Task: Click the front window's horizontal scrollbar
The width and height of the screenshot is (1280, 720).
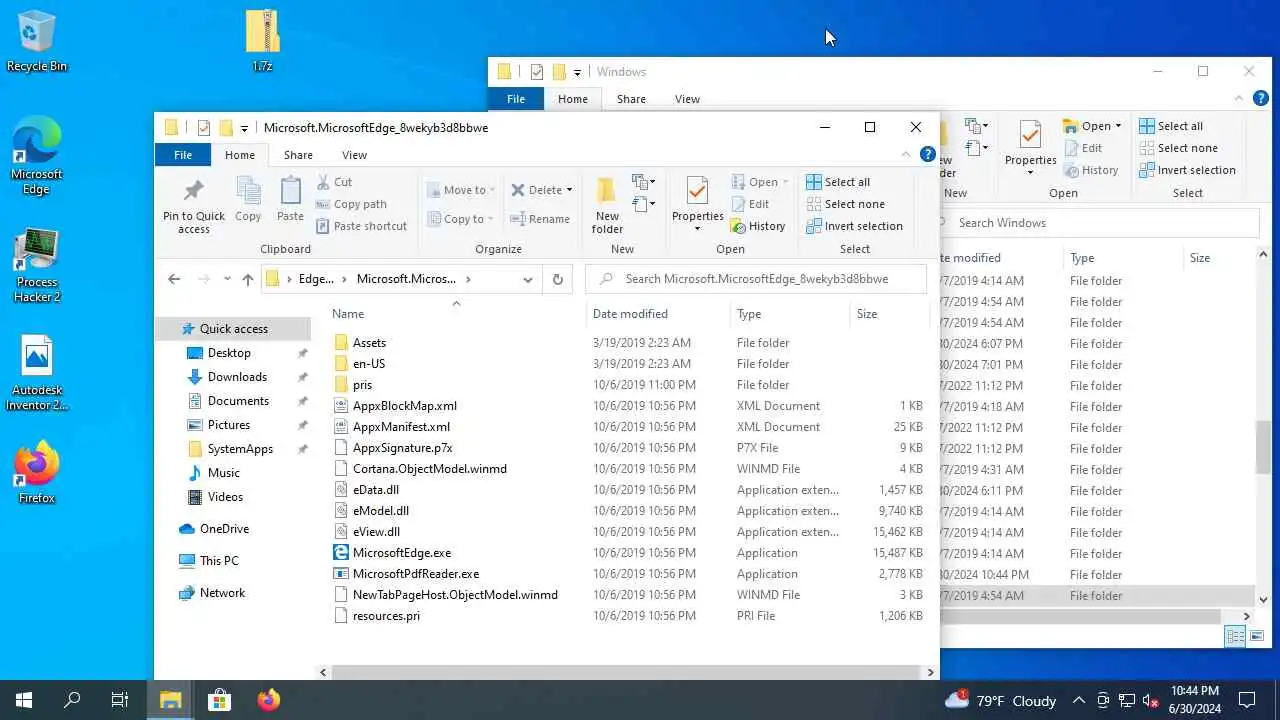Action: pyautogui.click(x=625, y=673)
